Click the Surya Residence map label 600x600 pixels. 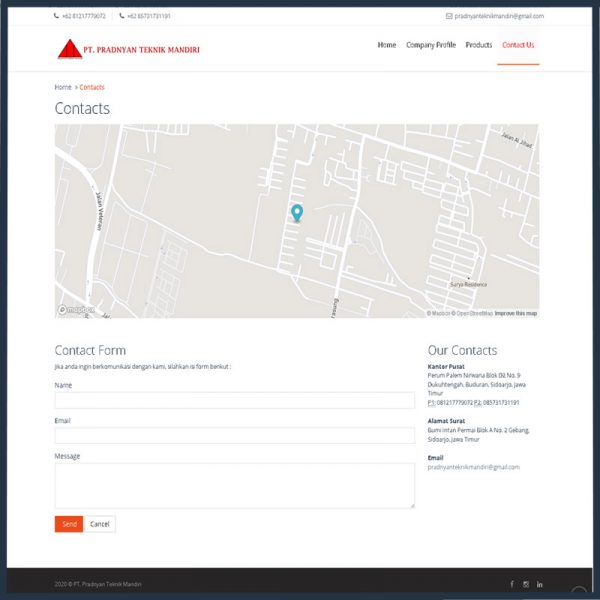point(468,284)
